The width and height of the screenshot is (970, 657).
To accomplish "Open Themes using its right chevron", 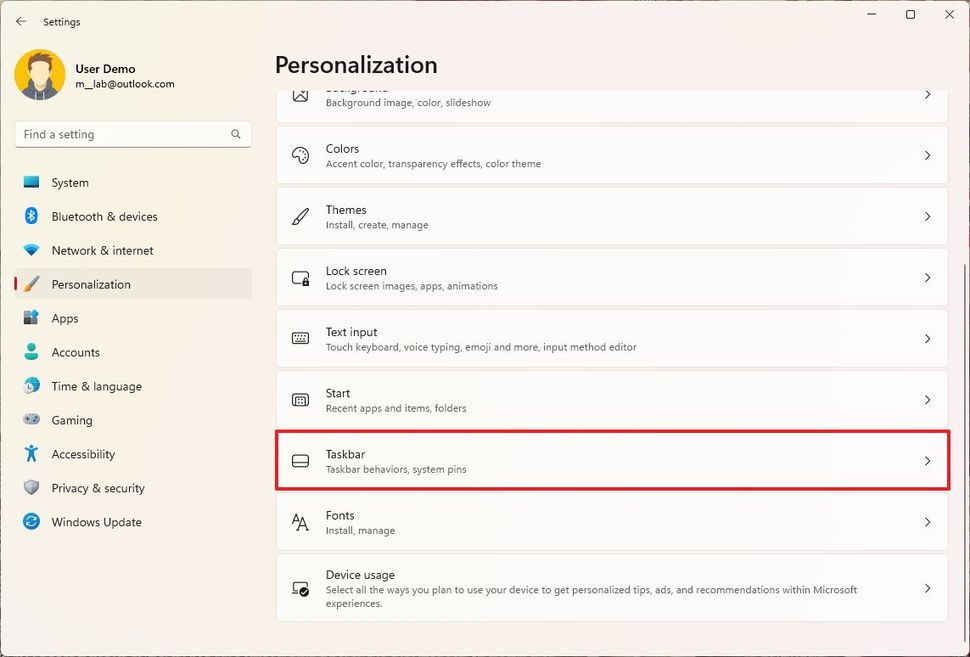I will pyautogui.click(x=927, y=217).
